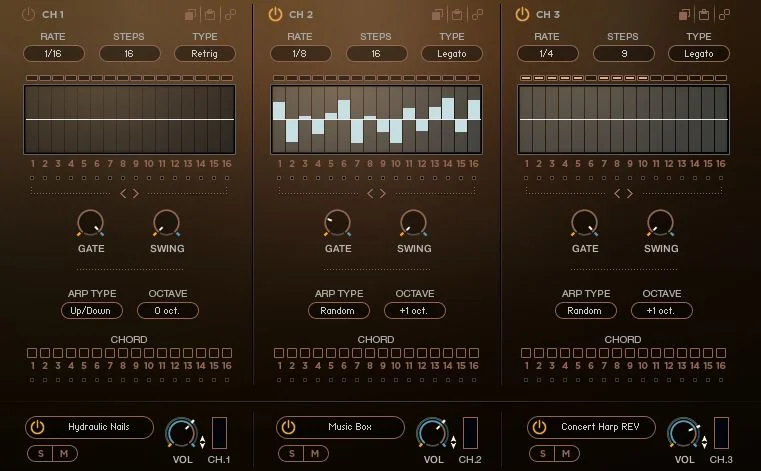The height and width of the screenshot is (471, 761).
Task: Select the Music Box instrument name
Action: pyautogui.click(x=349, y=427)
